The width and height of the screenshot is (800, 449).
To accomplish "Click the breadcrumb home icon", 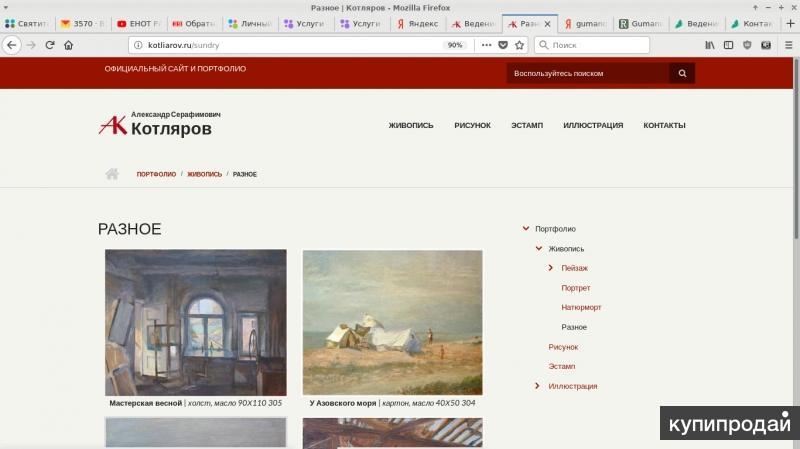I will pos(112,174).
